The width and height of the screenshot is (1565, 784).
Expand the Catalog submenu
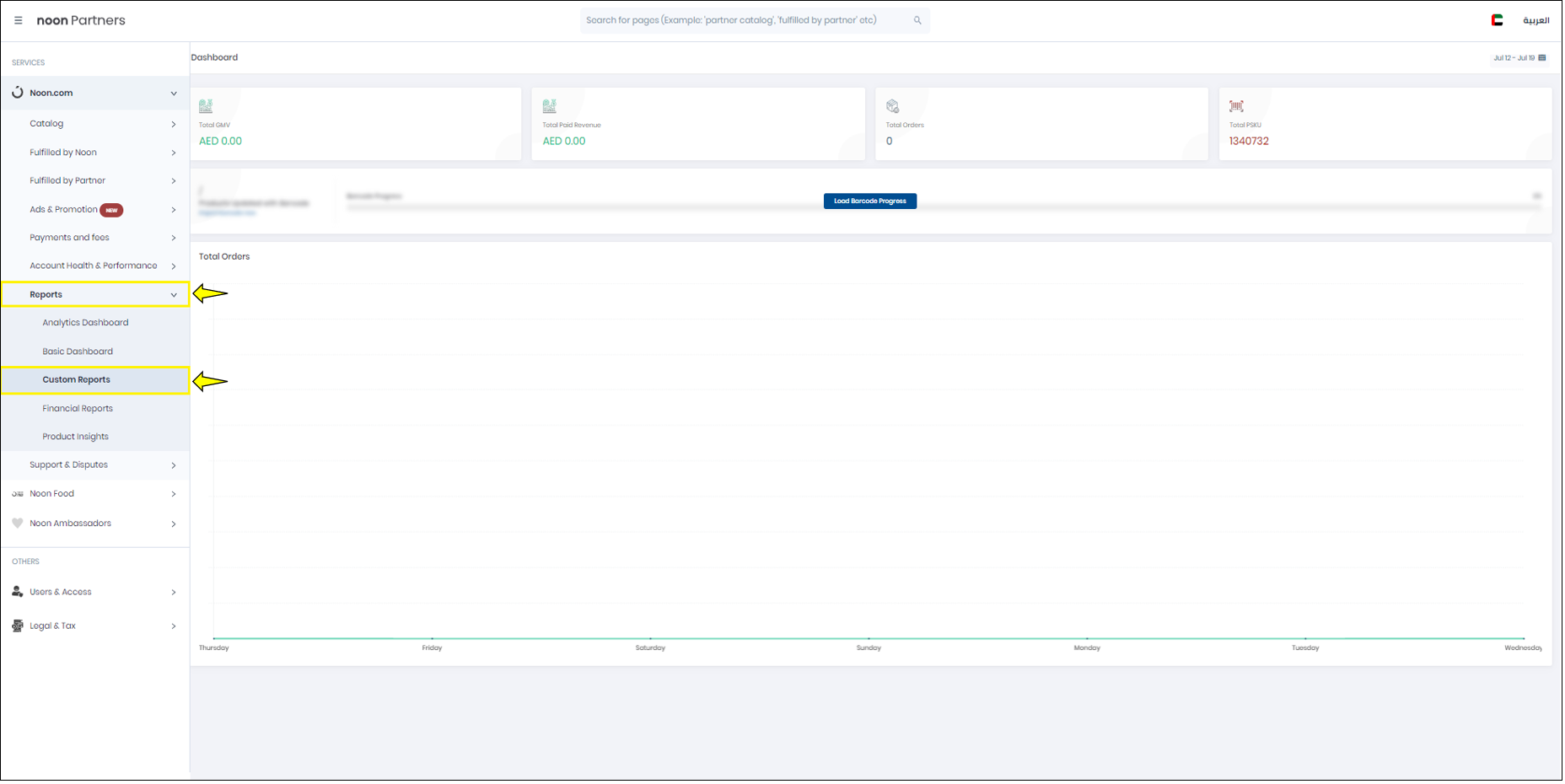[x=174, y=125]
